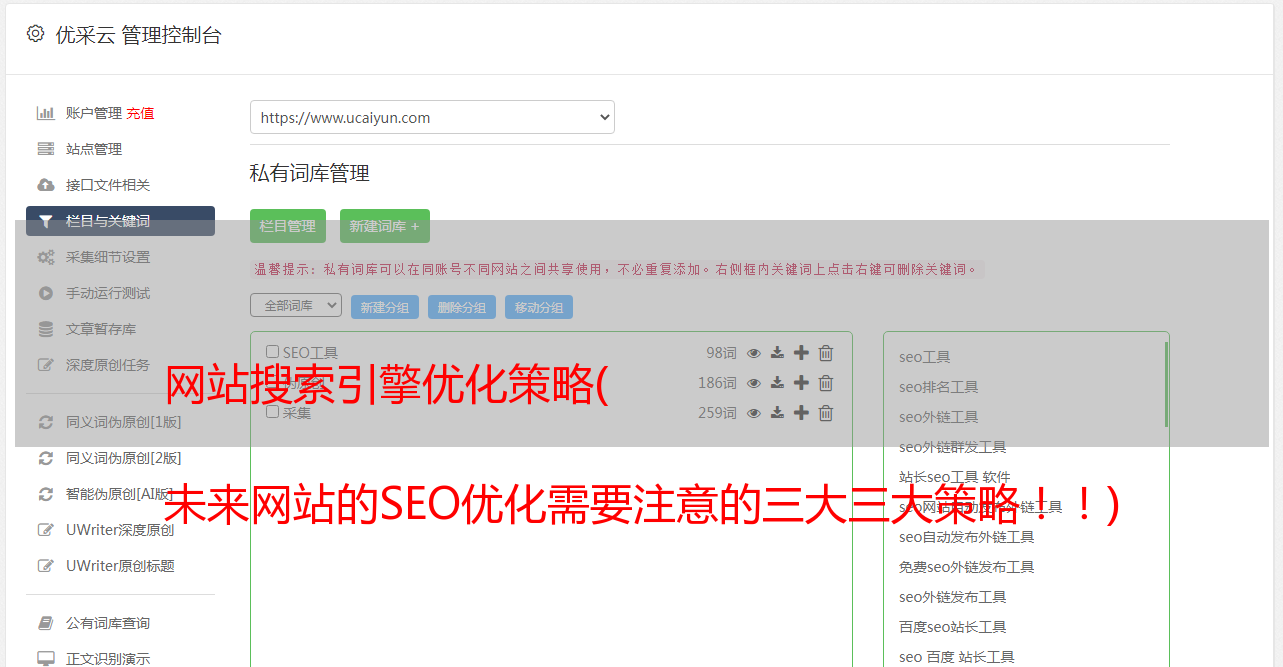Select keyword seo工具 in the right list
Image resolution: width=1283 pixels, height=667 pixels.
tap(925, 357)
